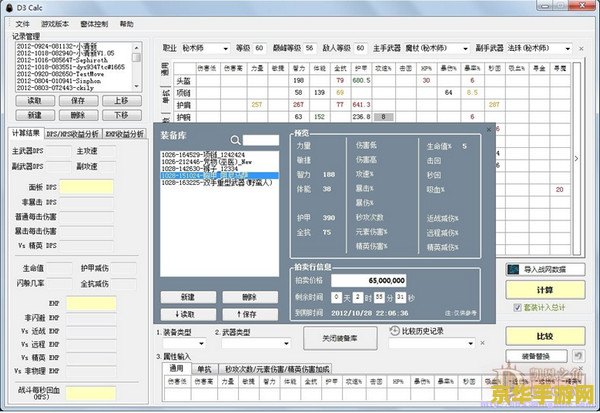The height and width of the screenshot is (413, 600).
Task: Click ↑保存 button in 装备库 panel
Action: pyautogui.click(x=250, y=314)
